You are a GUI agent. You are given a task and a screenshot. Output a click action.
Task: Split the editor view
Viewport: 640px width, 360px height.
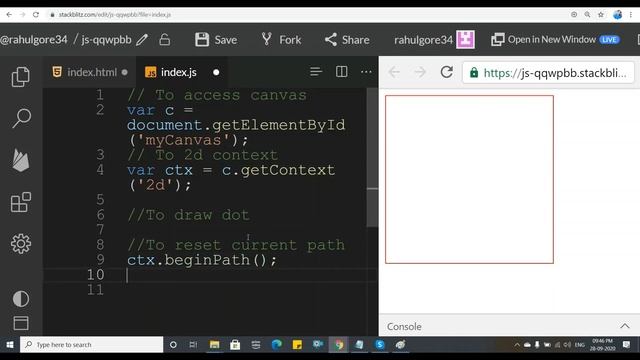point(341,72)
